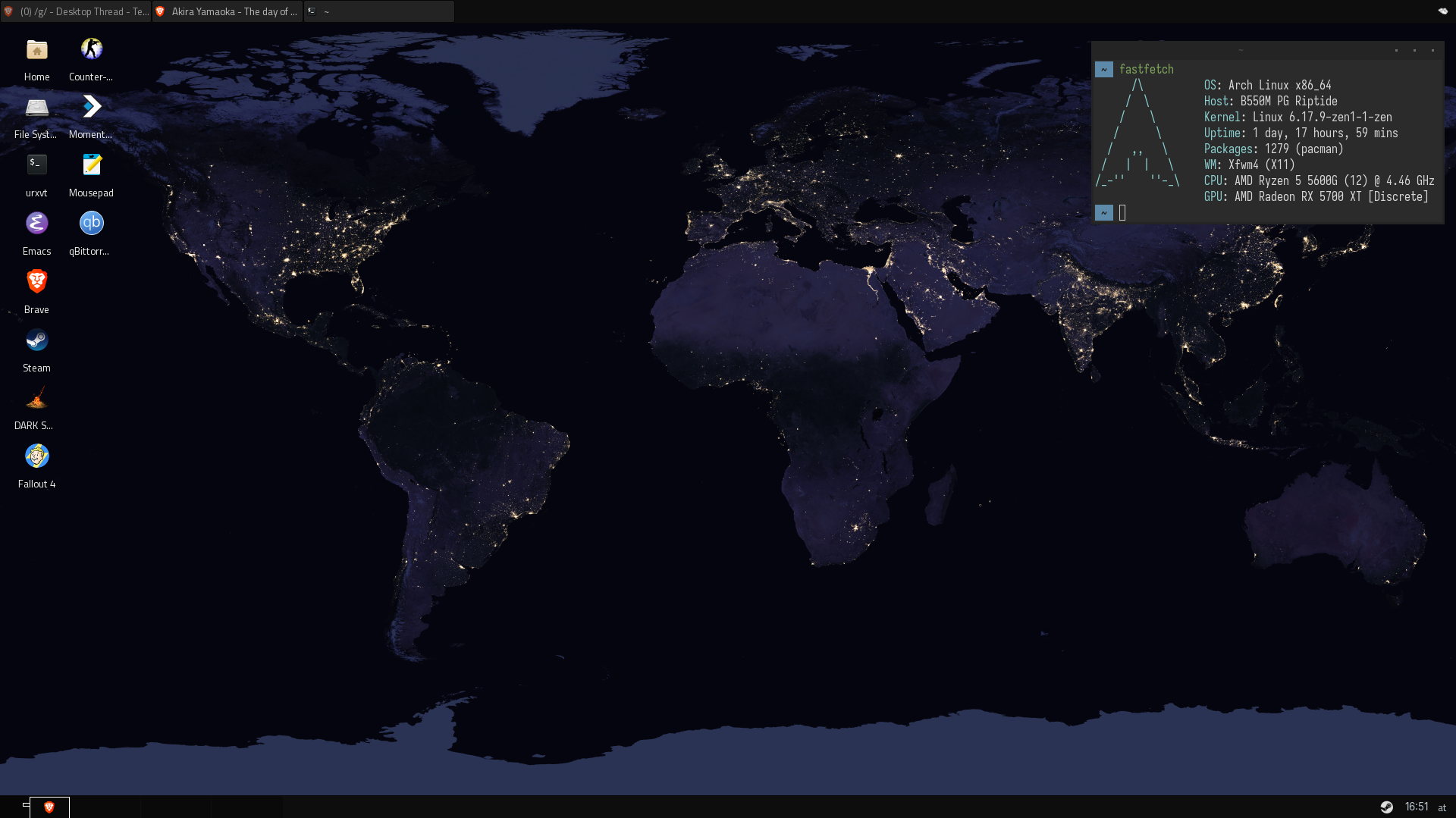Viewport: 1456px width, 818px height.
Task: Click the 'Kernel: Linux 6.17.9-zen1-1-zen' line
Action: [1298, 118]
